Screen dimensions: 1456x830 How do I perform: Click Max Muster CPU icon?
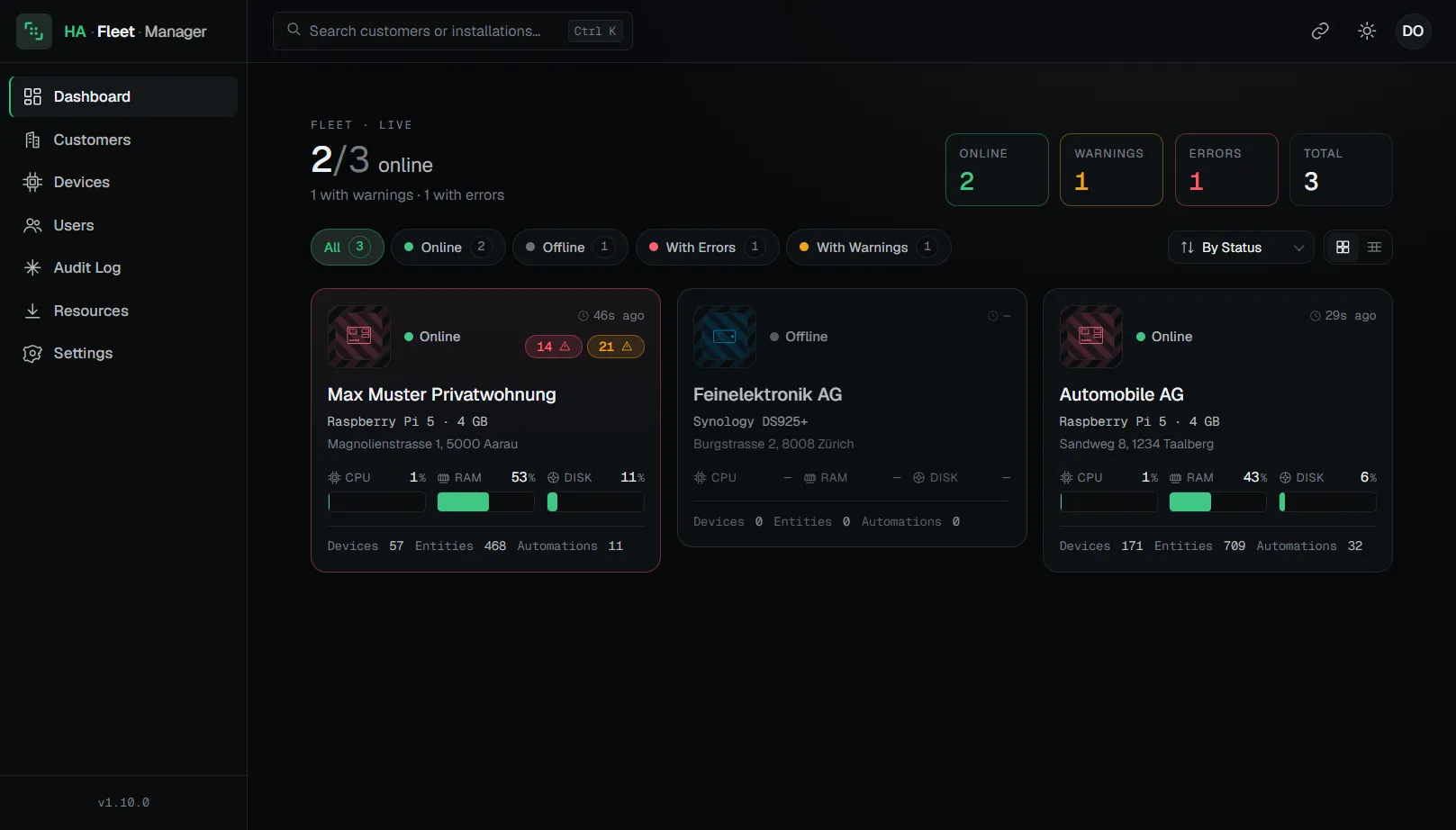click(334, 478)
